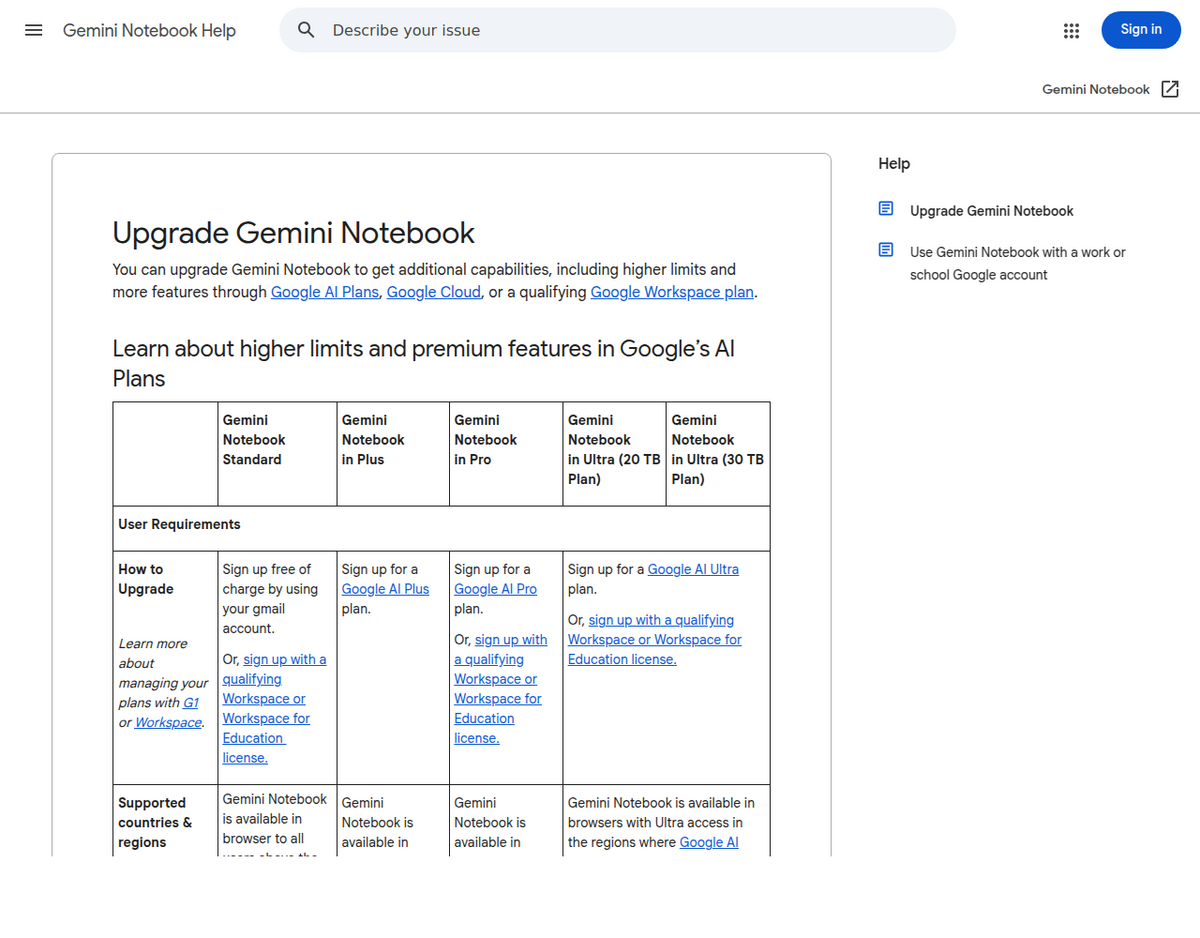
Task: Open the Google AI Pro plan link
Action: coord(495,589)
